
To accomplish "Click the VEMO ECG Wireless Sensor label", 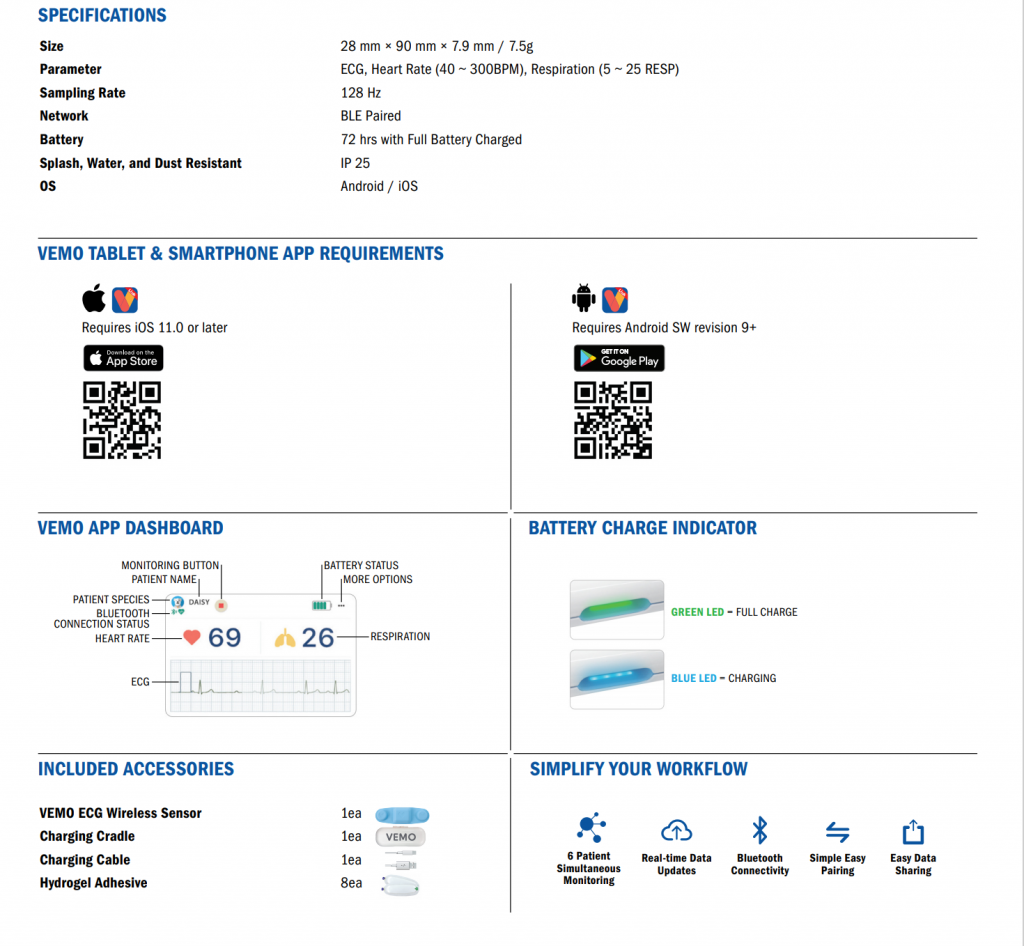I will pos(120,813).
